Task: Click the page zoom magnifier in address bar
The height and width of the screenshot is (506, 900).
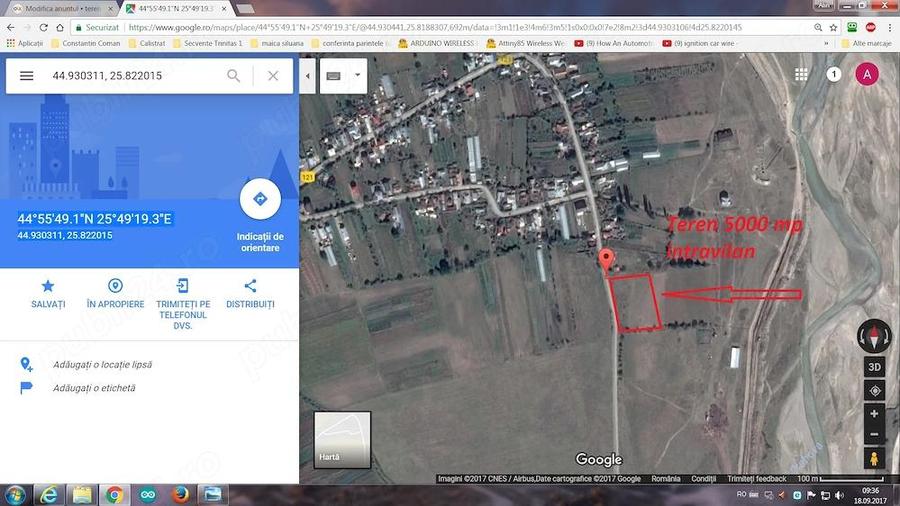Action: [x=818, y=28]
